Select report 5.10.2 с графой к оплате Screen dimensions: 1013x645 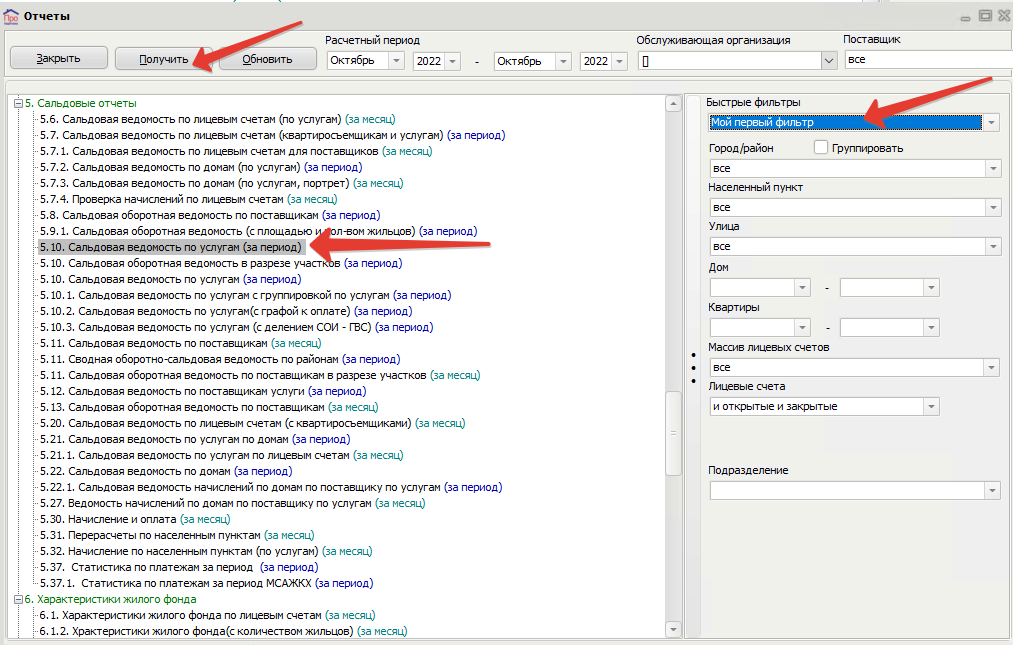(225, 311)
